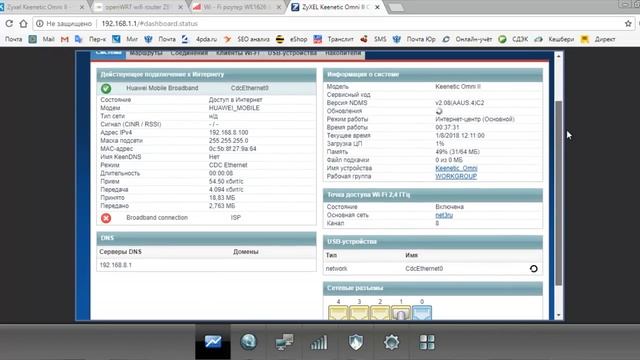Click the IPv4 address value 192.168.8.100
The height and width of the screenshot is (360, 640).
point(228,133)
